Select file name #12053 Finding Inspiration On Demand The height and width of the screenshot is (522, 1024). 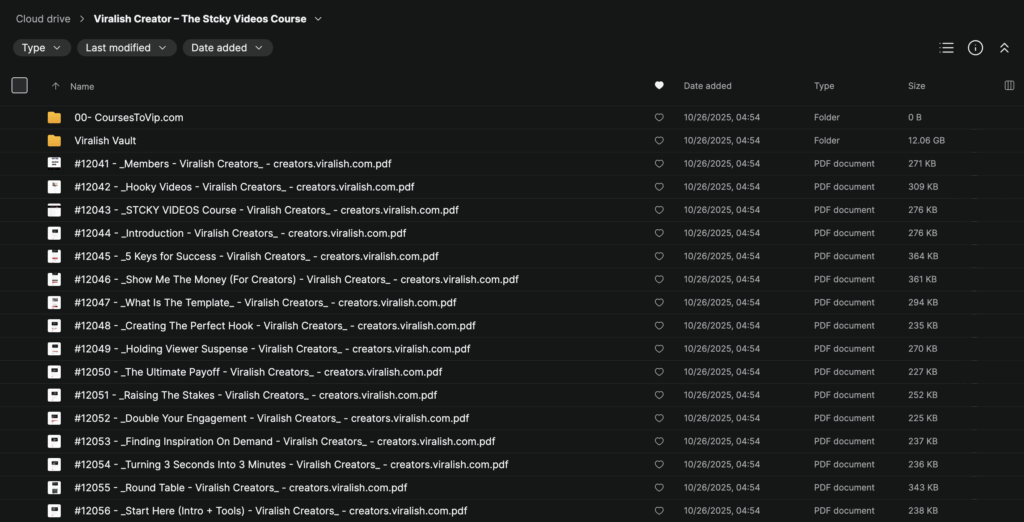point(284,441)
